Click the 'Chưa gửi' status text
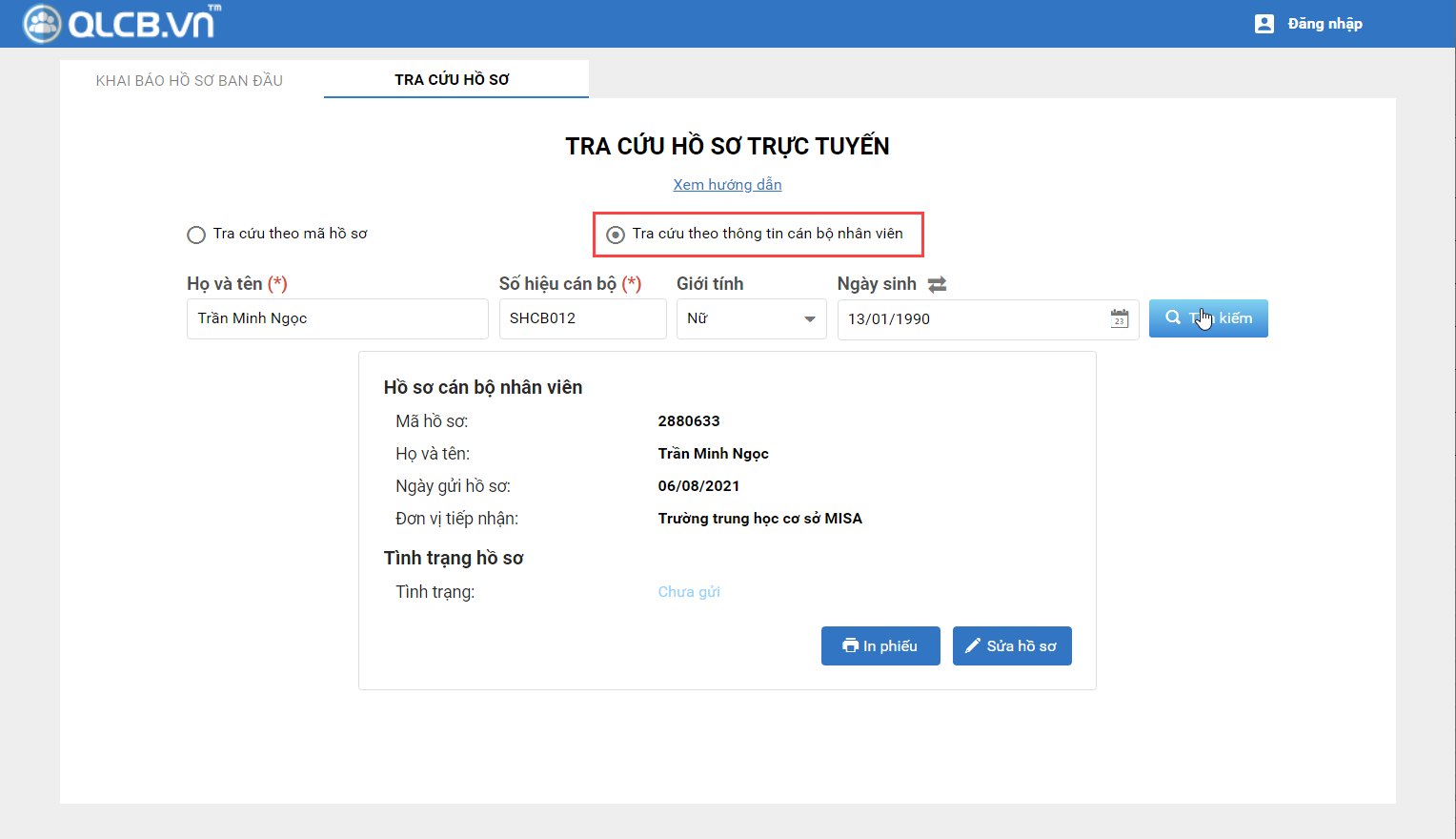1456x839 pixels. click(x=689, y=592)
